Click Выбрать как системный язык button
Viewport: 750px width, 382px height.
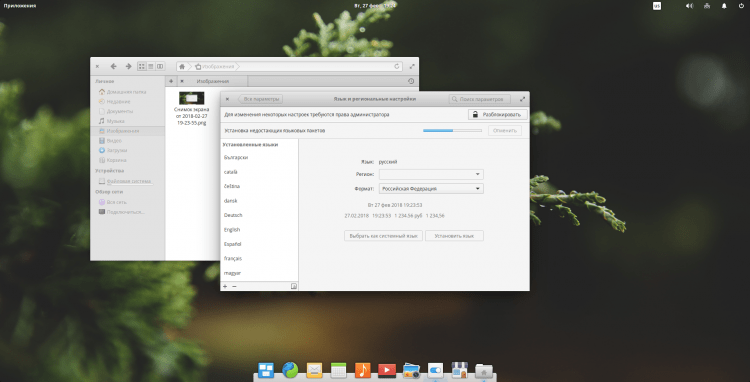(383, 236)
